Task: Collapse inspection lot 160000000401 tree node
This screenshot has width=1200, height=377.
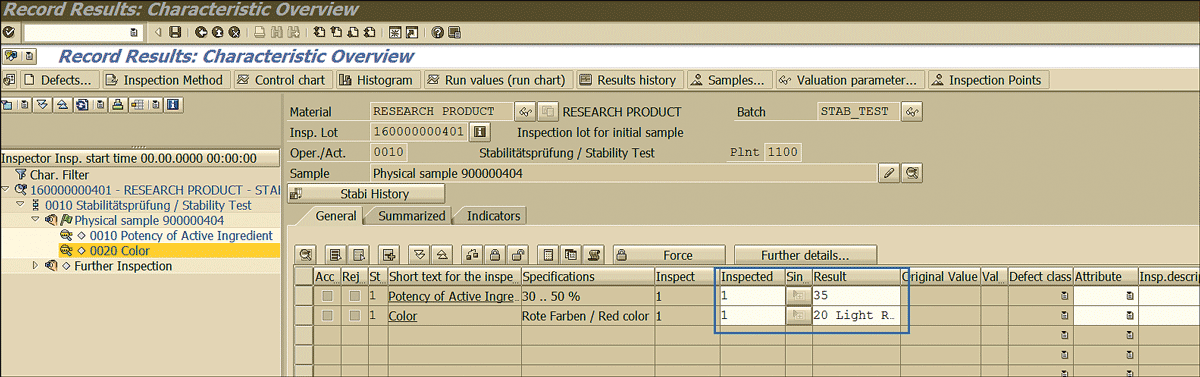Action: (6, 189)
